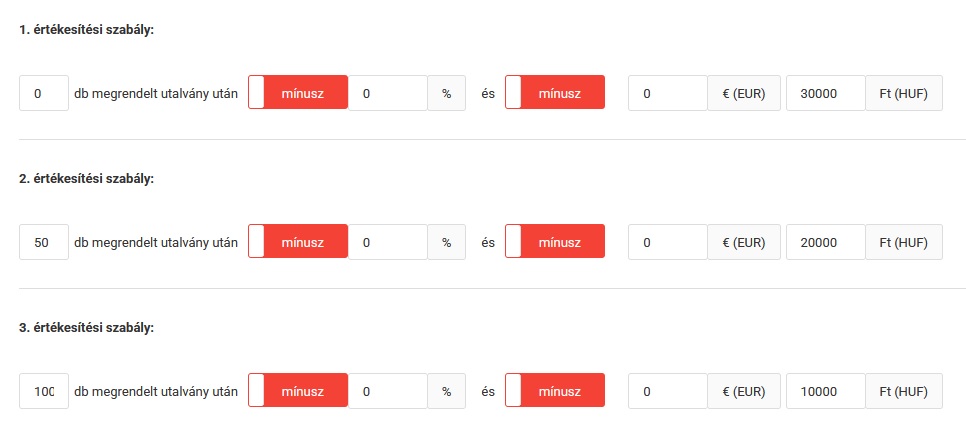
Task: Click the % addon in rule 1
Action: point(446,93)
